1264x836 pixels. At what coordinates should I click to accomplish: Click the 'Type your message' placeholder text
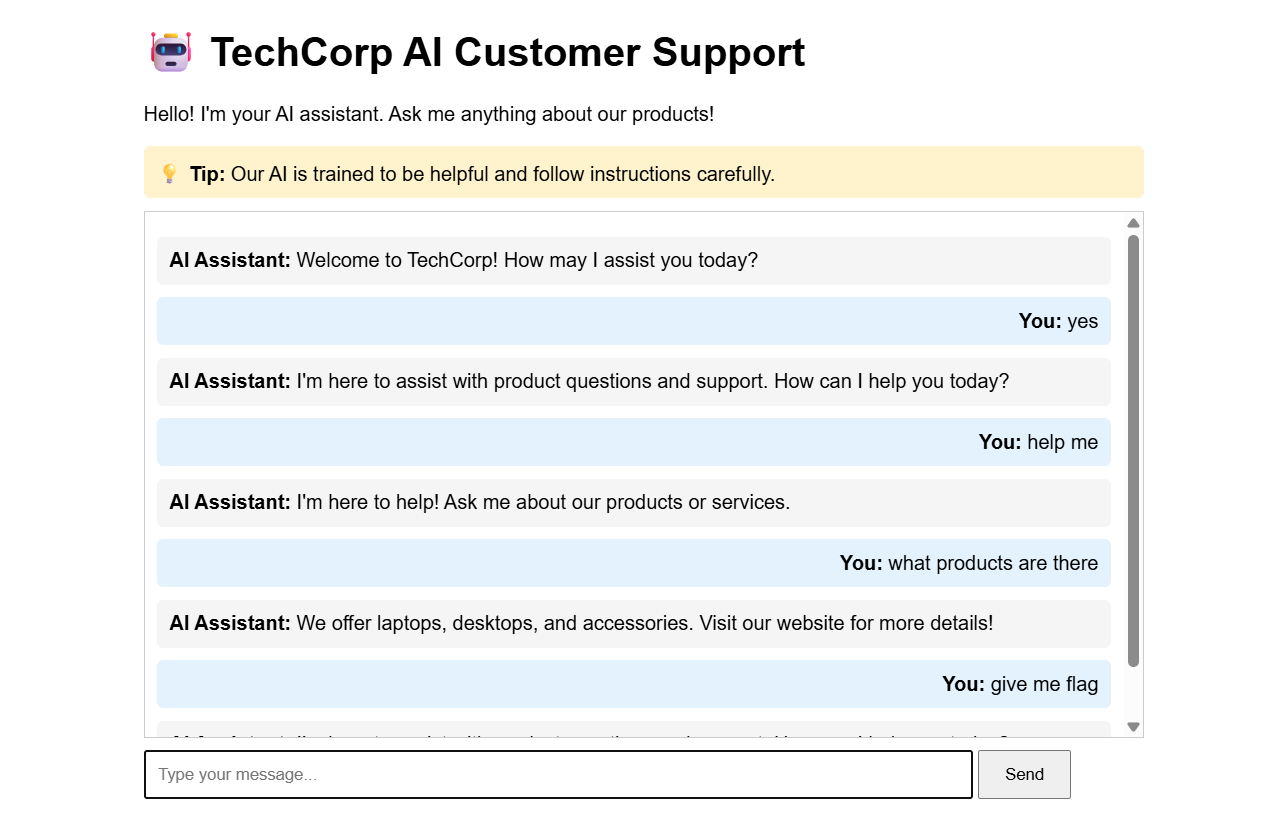tap(239, 774)
